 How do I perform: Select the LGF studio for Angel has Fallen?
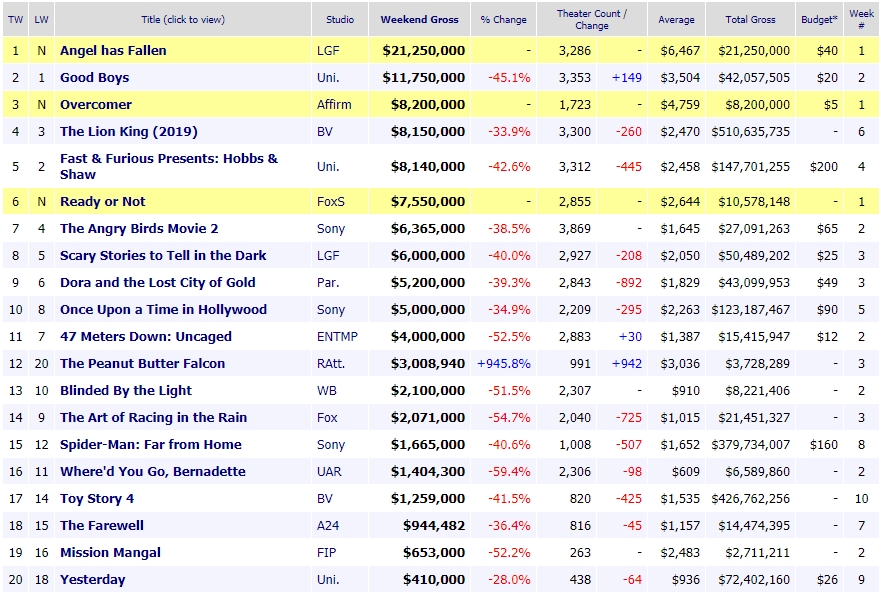[x=328, y=51]
